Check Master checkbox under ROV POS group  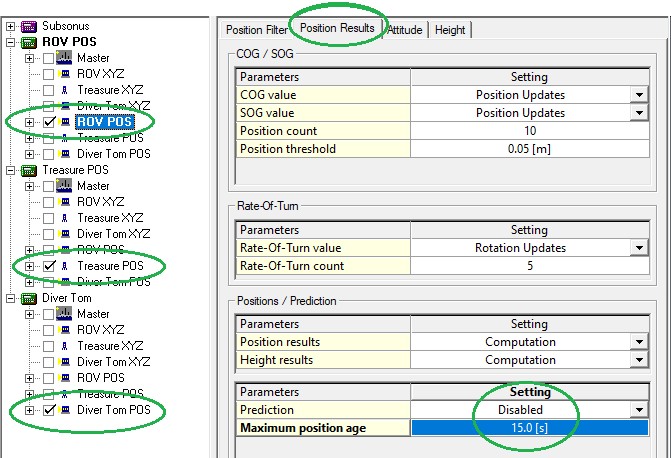[x=49, y=58]
